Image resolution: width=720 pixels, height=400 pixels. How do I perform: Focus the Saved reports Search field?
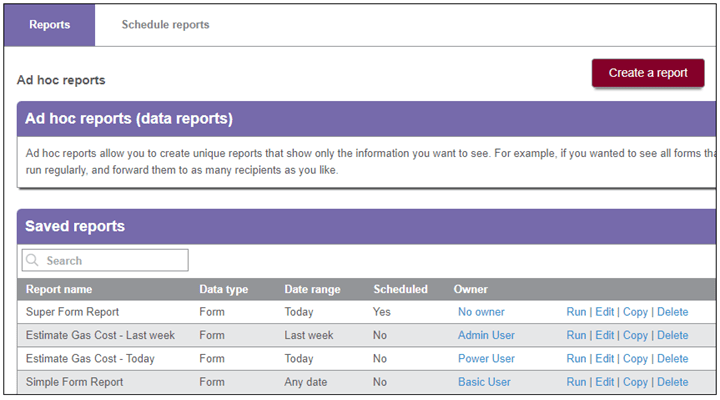tap(105, 260)
